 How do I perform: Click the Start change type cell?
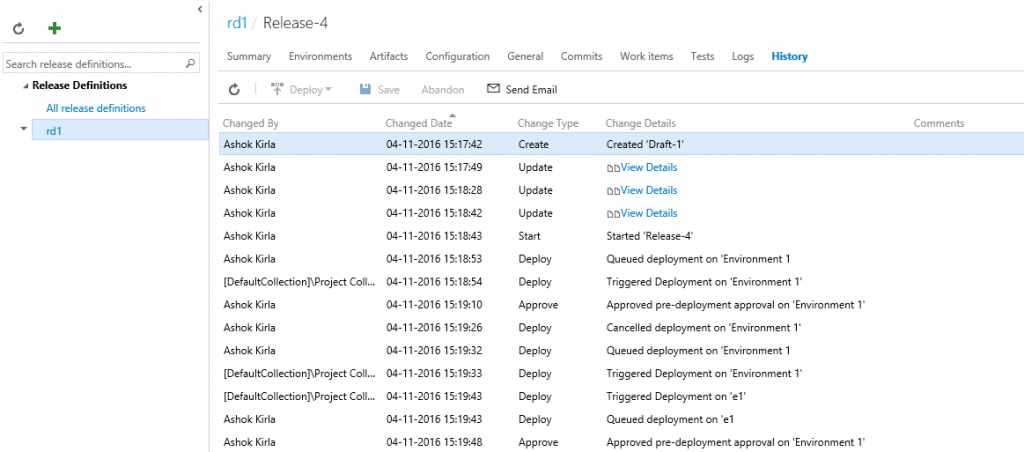click(530, 236)
